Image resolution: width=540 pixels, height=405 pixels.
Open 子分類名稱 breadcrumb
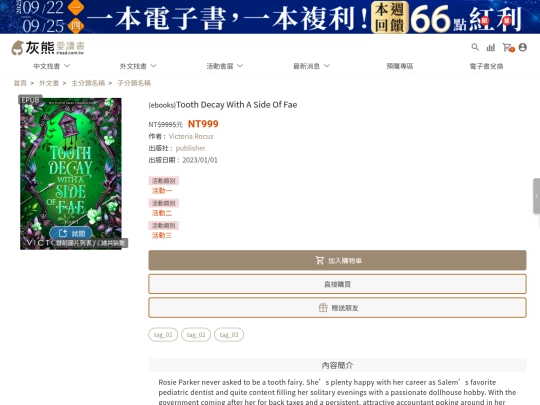coord(134,83)
